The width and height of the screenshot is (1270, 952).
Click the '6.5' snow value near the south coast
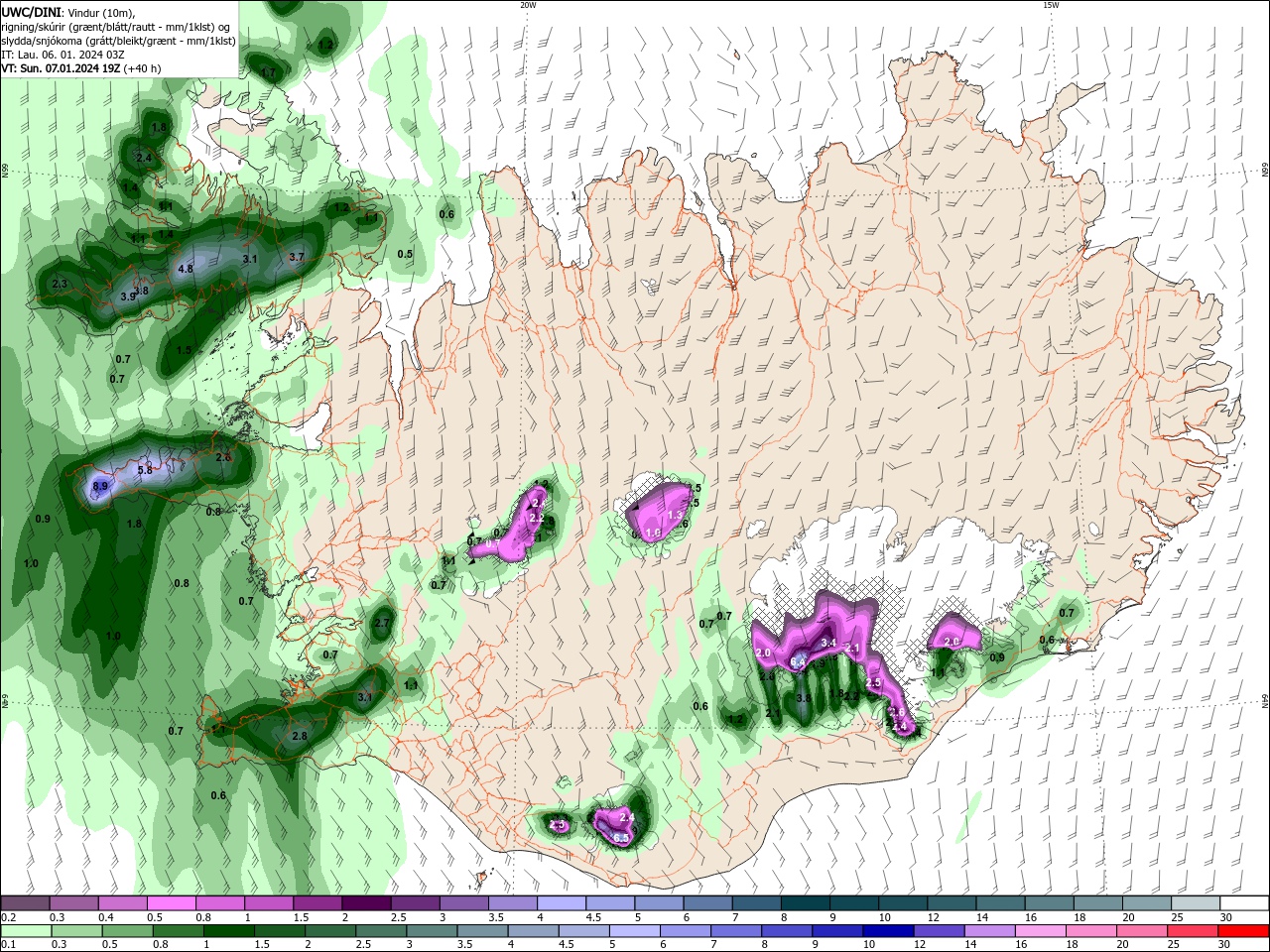(622, 838)
